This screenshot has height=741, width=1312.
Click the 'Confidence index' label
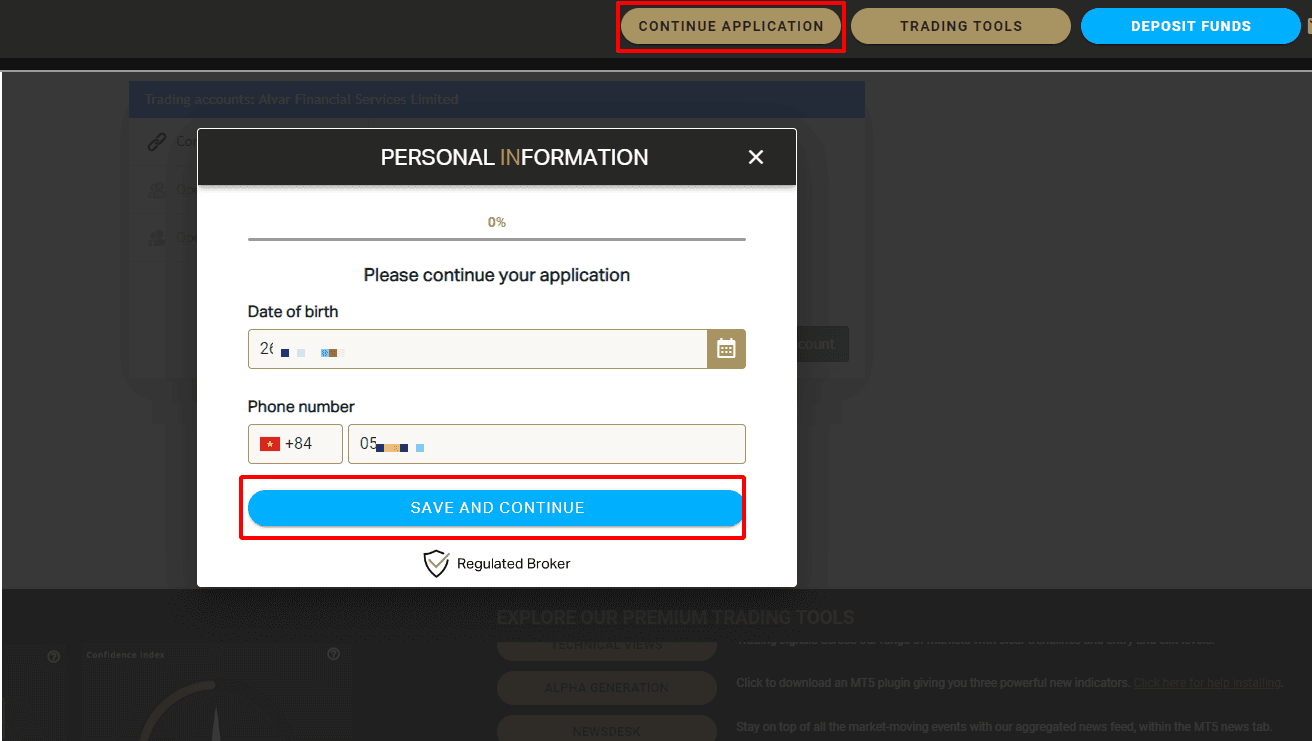[125, 655]
